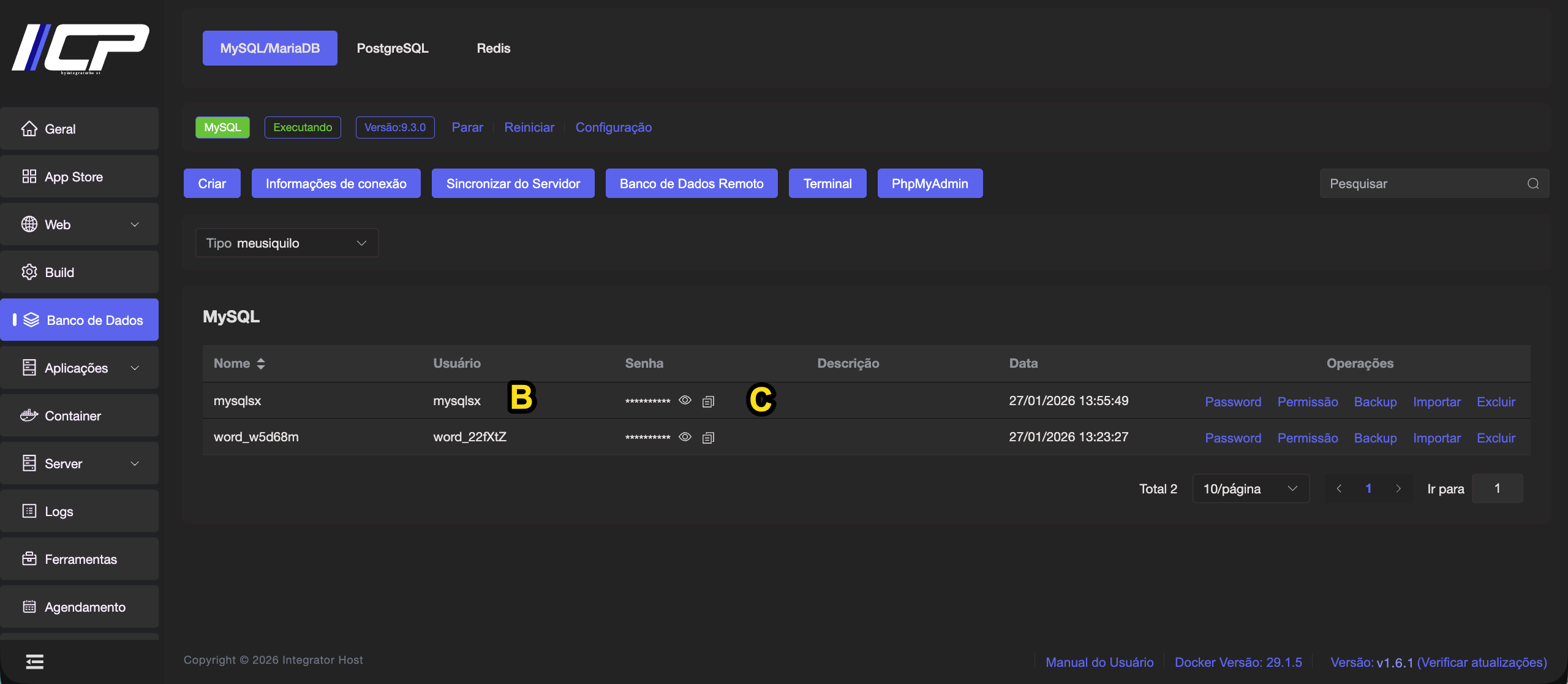The height and width of the screenshot is (684, 1568).
Task: Open the Tipo meusiquilo dropdown
Action: 287,243
